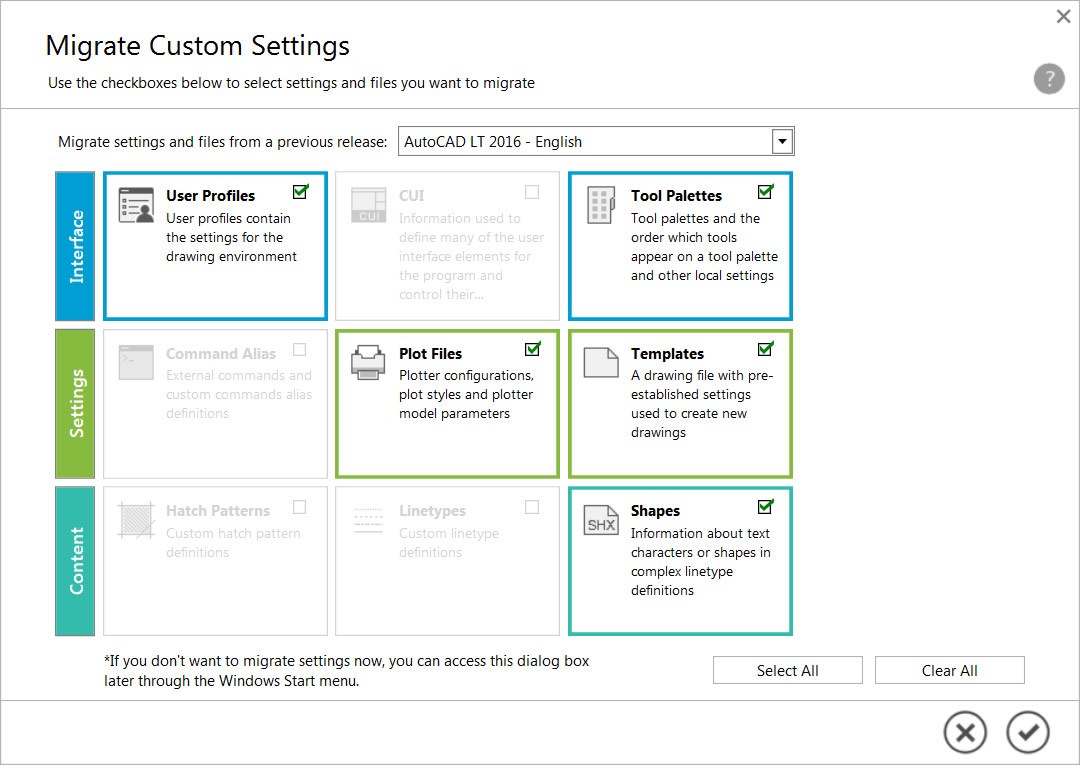This screenshot has height=765, width=1080.
Task: Click the Shapes SHX icon
Action: (601, 521)
